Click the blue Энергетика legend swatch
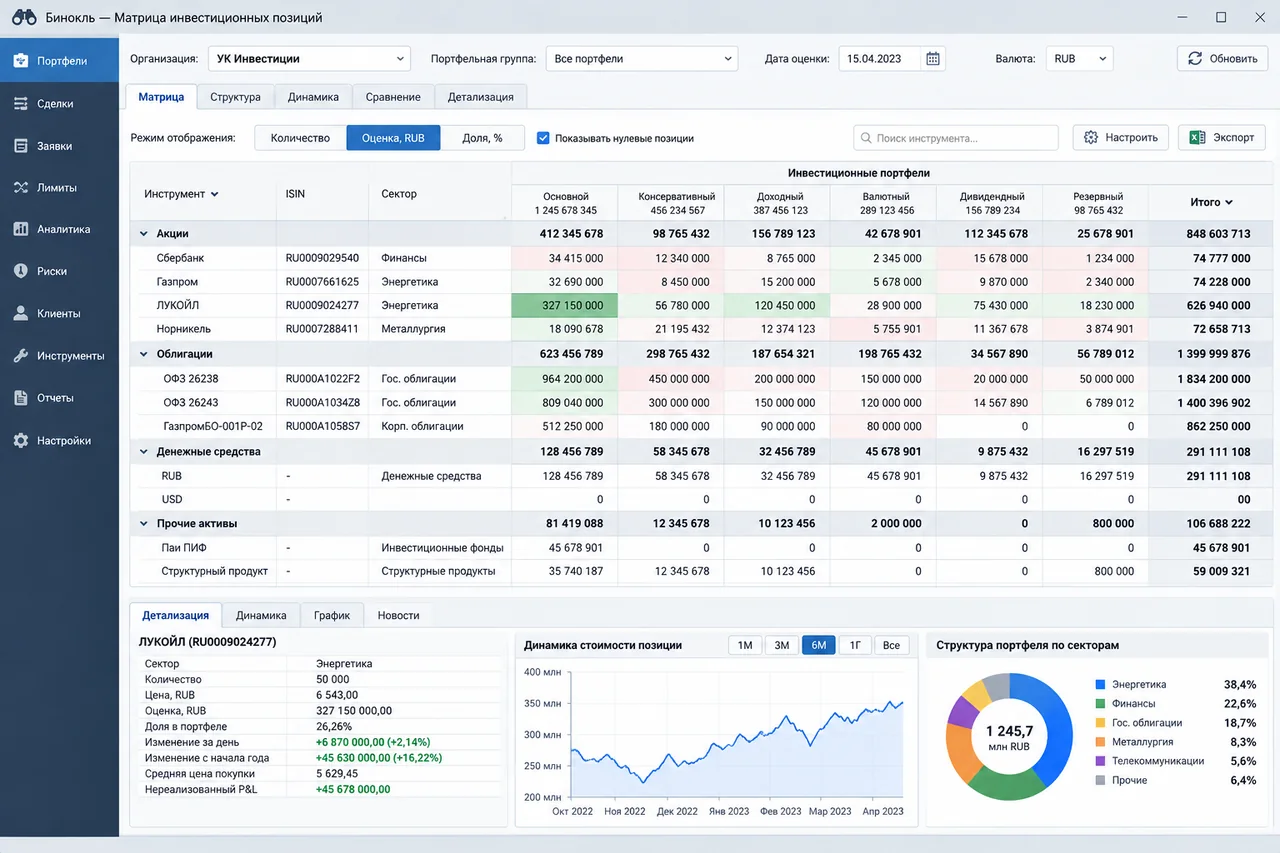 coord(1100,685)
